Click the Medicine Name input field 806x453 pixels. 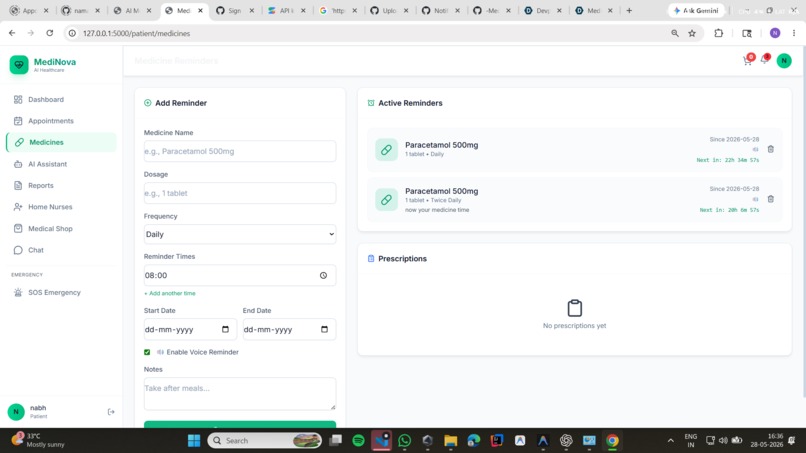click(240, 151)
